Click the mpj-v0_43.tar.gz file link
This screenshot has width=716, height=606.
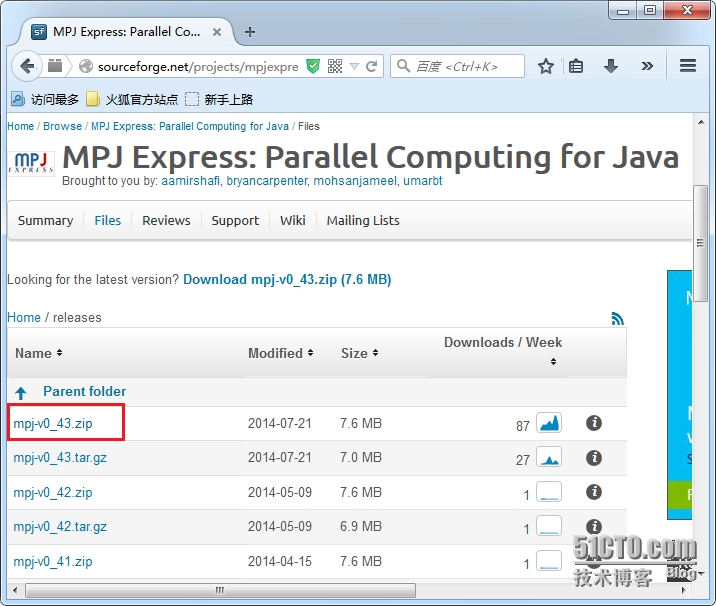point(60,458)
